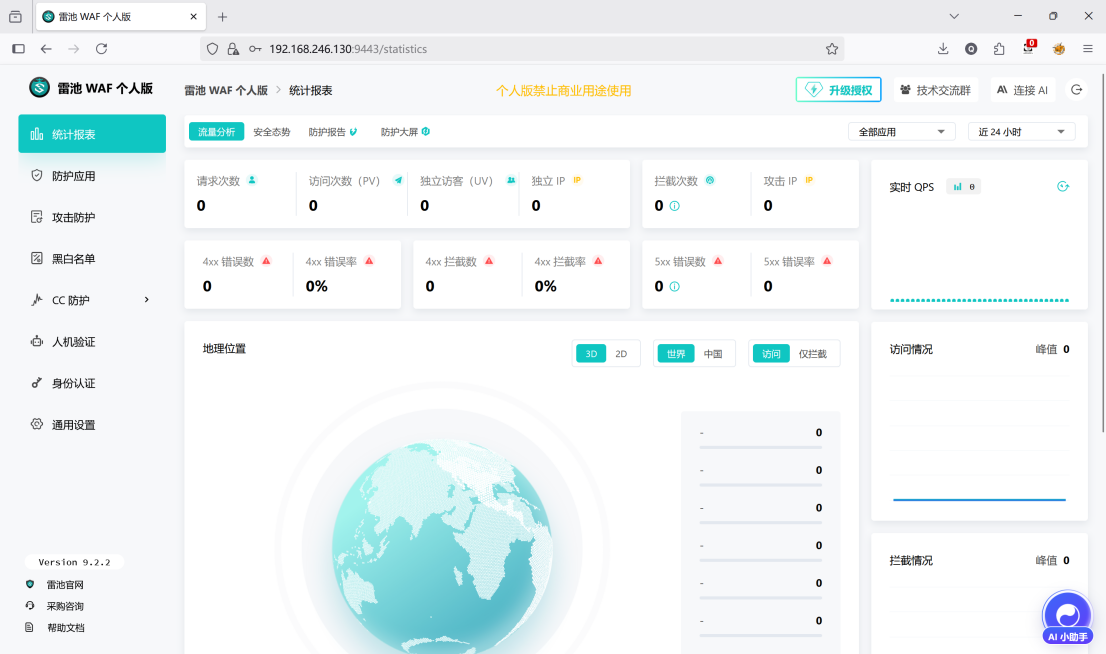Click warning icon beside 4xx 拦截率
Image resolution: width=1106 pixels, height=654 pixels.
point(598,260)
